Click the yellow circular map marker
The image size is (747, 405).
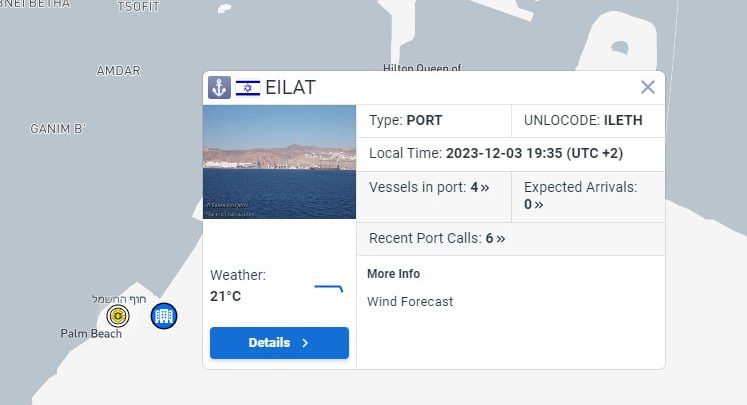click(x=118, y=316)
